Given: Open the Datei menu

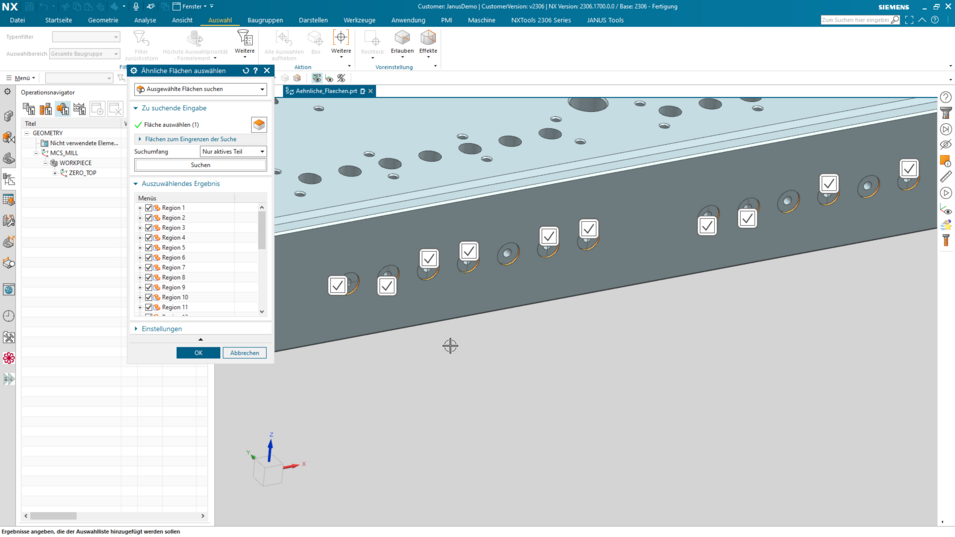Looking at the screenshot, I should click(x=17, y=20).
